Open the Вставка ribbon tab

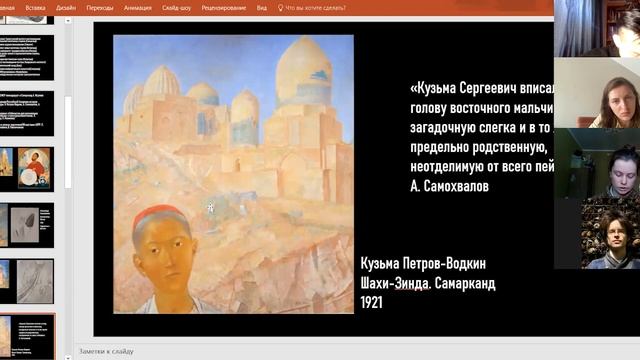click(x=35, y=8)
